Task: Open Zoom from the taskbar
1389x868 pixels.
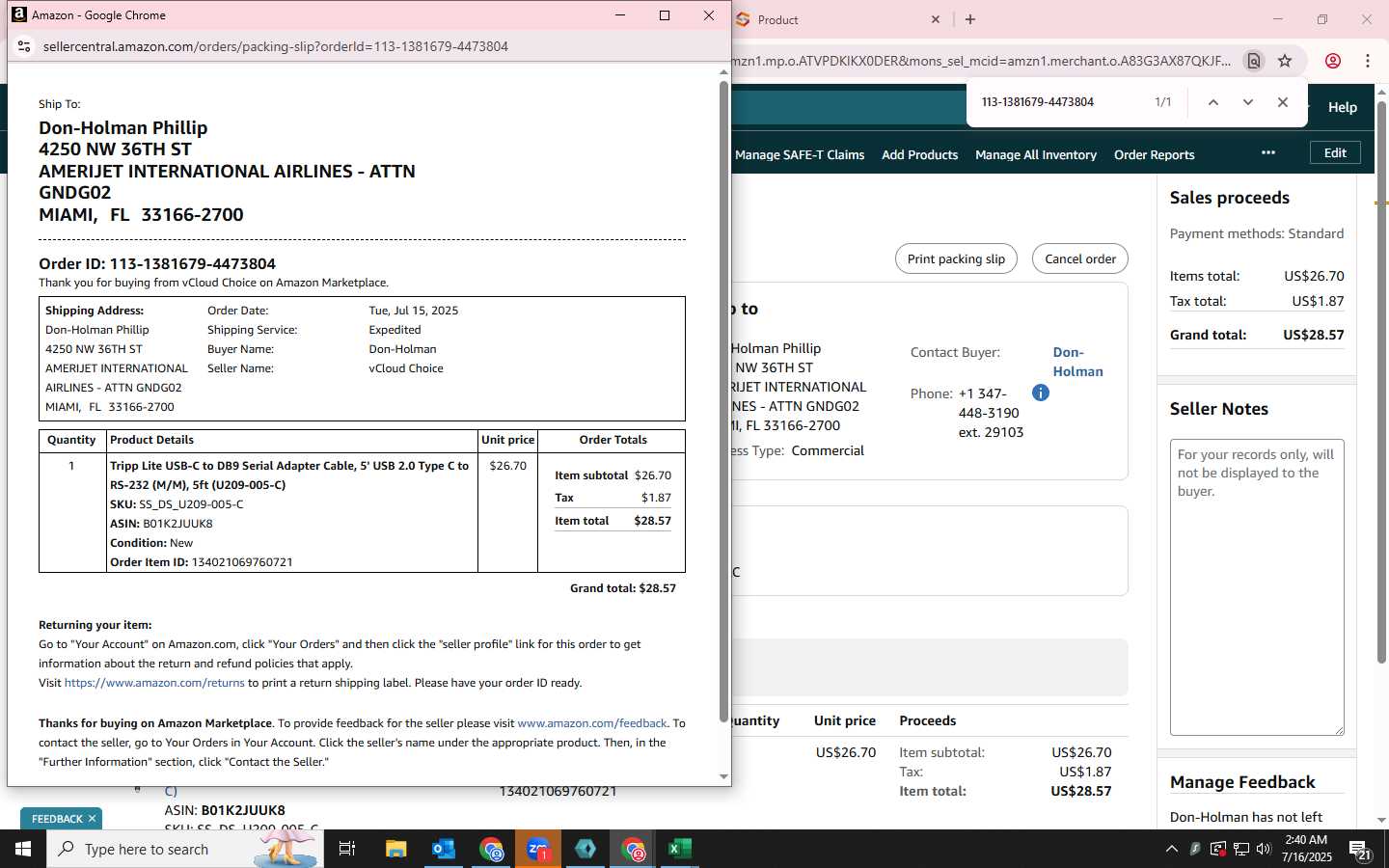Action: [x=538, y=849]
